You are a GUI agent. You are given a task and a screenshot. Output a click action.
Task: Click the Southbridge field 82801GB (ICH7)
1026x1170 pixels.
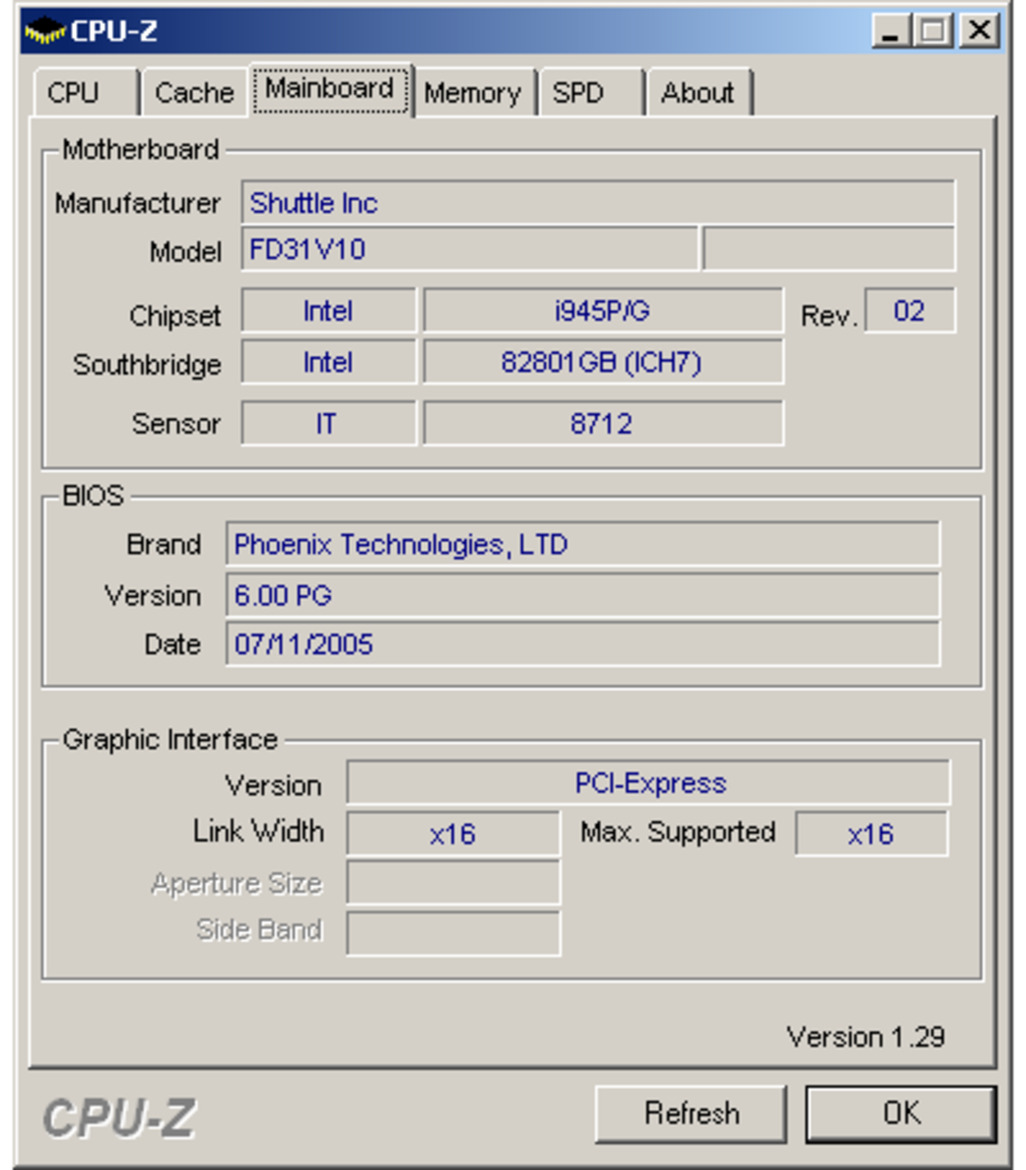[602, 362]
